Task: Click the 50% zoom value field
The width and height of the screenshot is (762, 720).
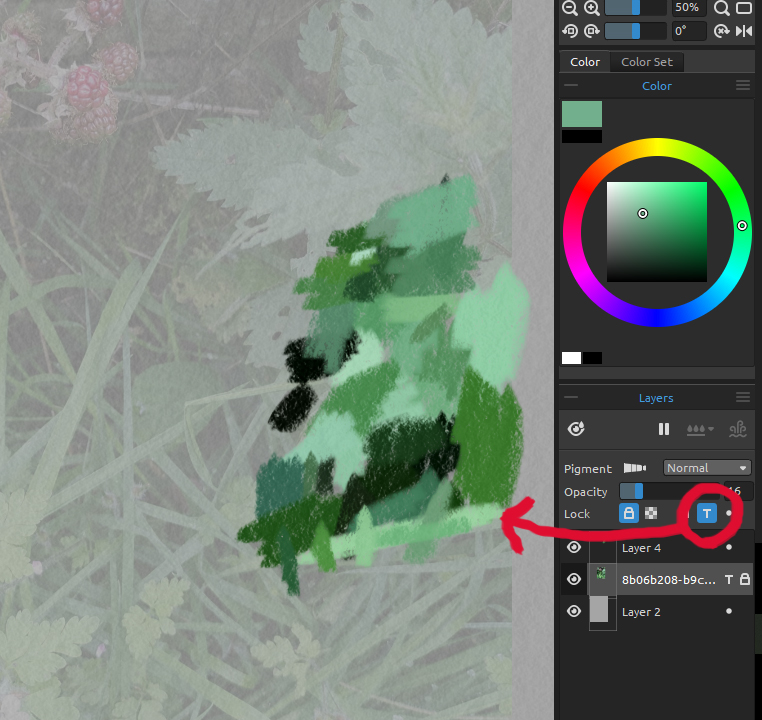Action: point(689,8)
